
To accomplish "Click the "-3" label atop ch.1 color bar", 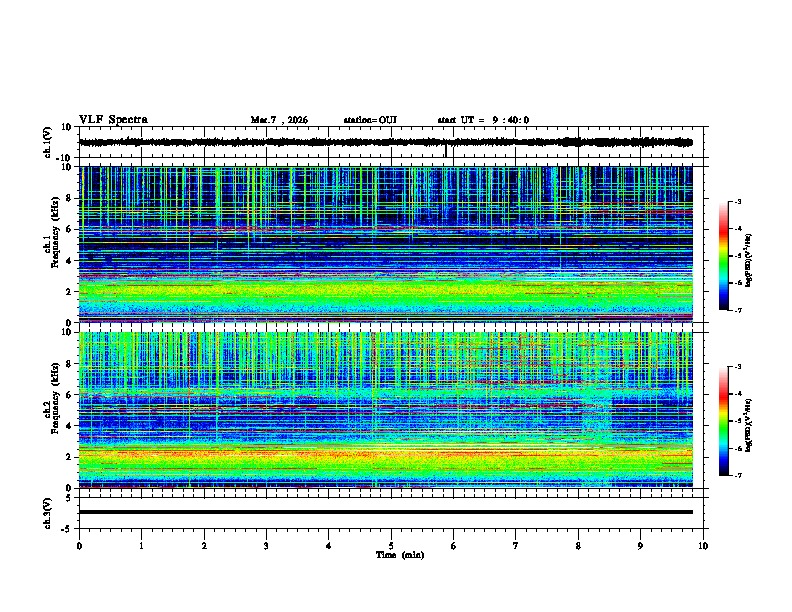I will pos(737,201).
